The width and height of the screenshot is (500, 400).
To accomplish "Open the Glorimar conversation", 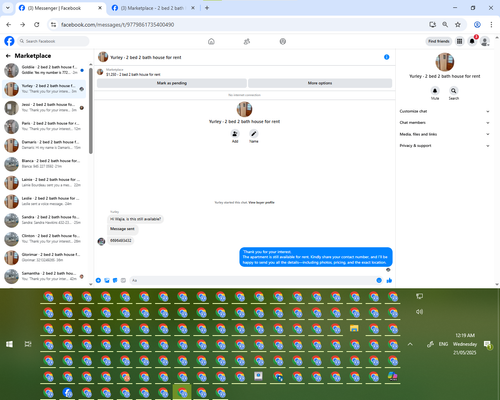I will coord(44,257).
